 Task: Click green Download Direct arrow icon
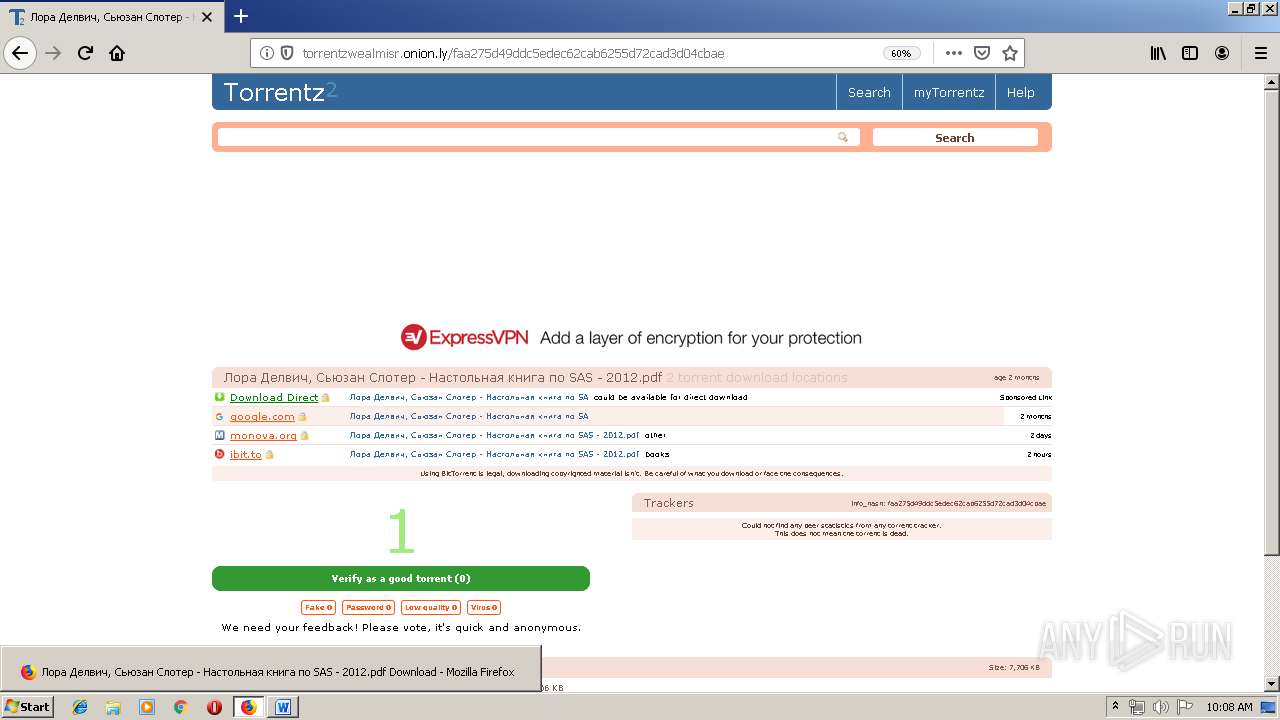[220, 397]
